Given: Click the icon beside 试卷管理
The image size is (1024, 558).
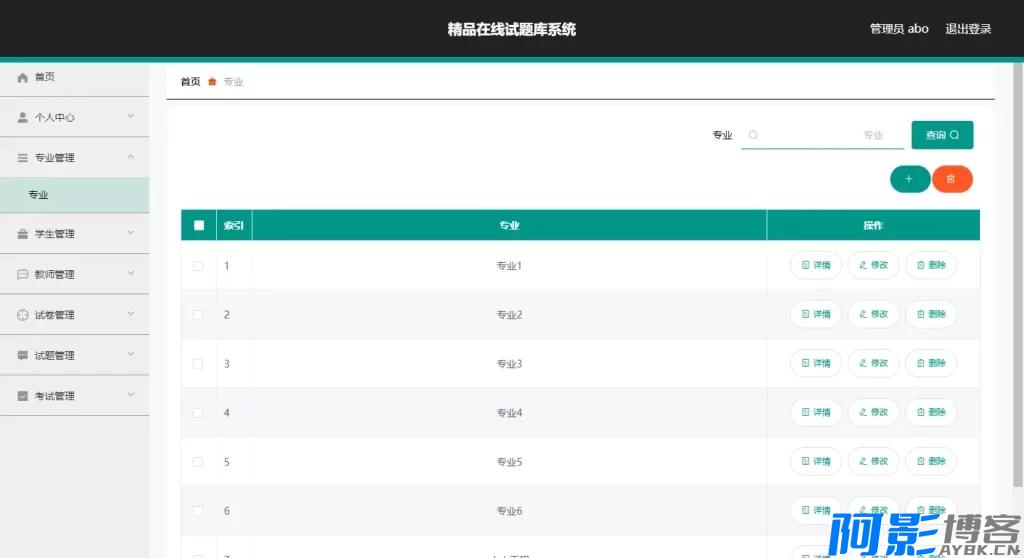Looking at the screenshot, I should (23, 315).
